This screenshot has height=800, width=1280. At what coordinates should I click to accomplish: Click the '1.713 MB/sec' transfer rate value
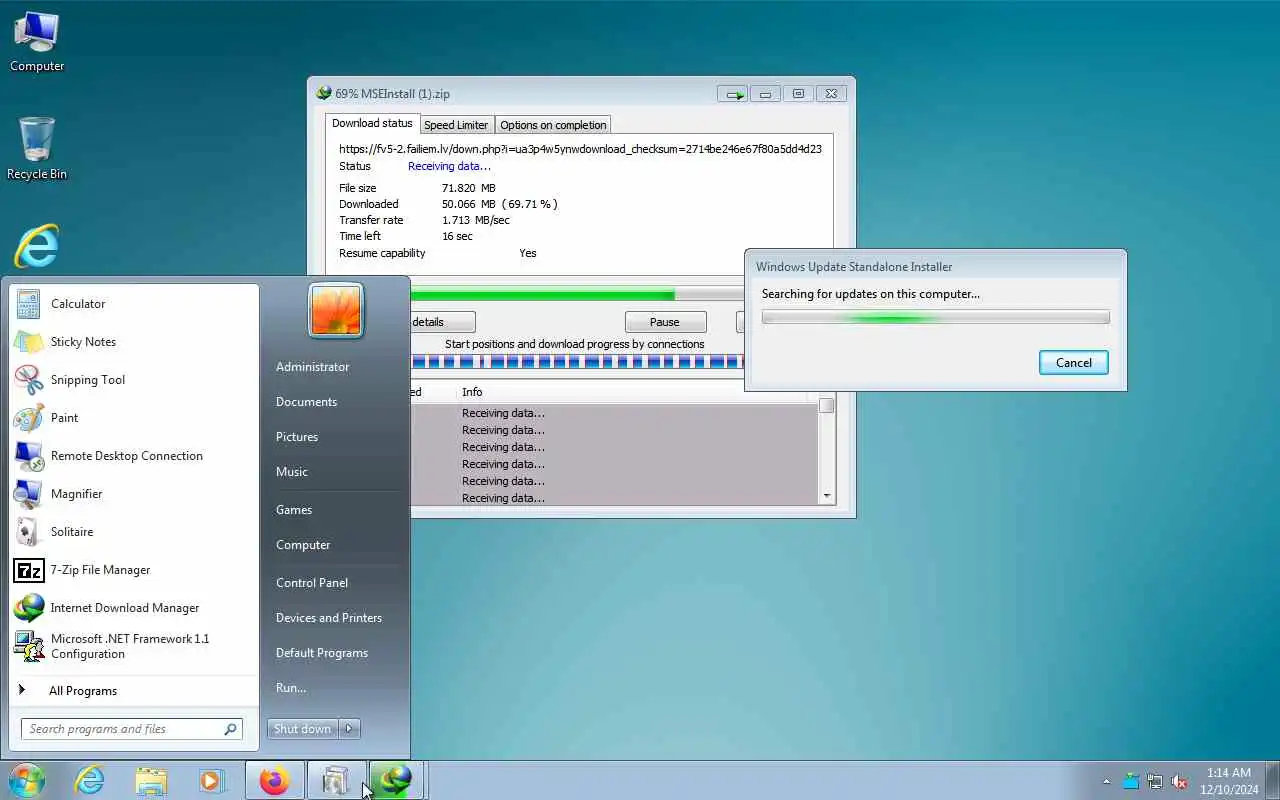pyautogui.click(x=476, y=220)
